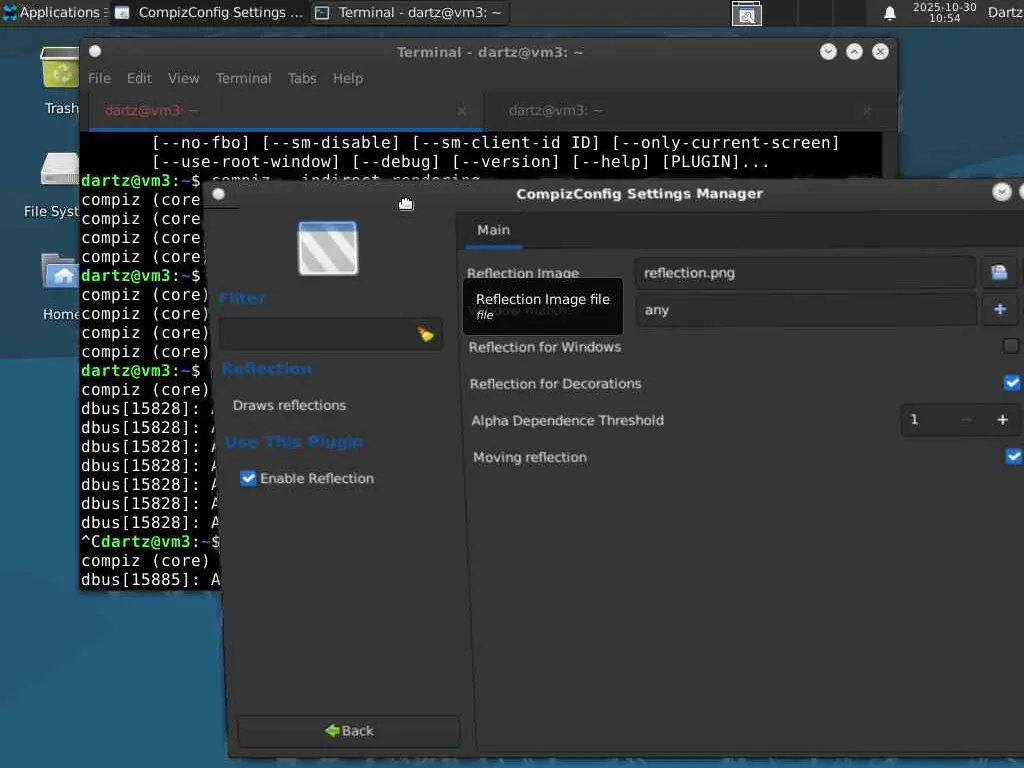Click the Back button in CompizConfig
The height and width of the screenshot is (768, 1024).
349,731
